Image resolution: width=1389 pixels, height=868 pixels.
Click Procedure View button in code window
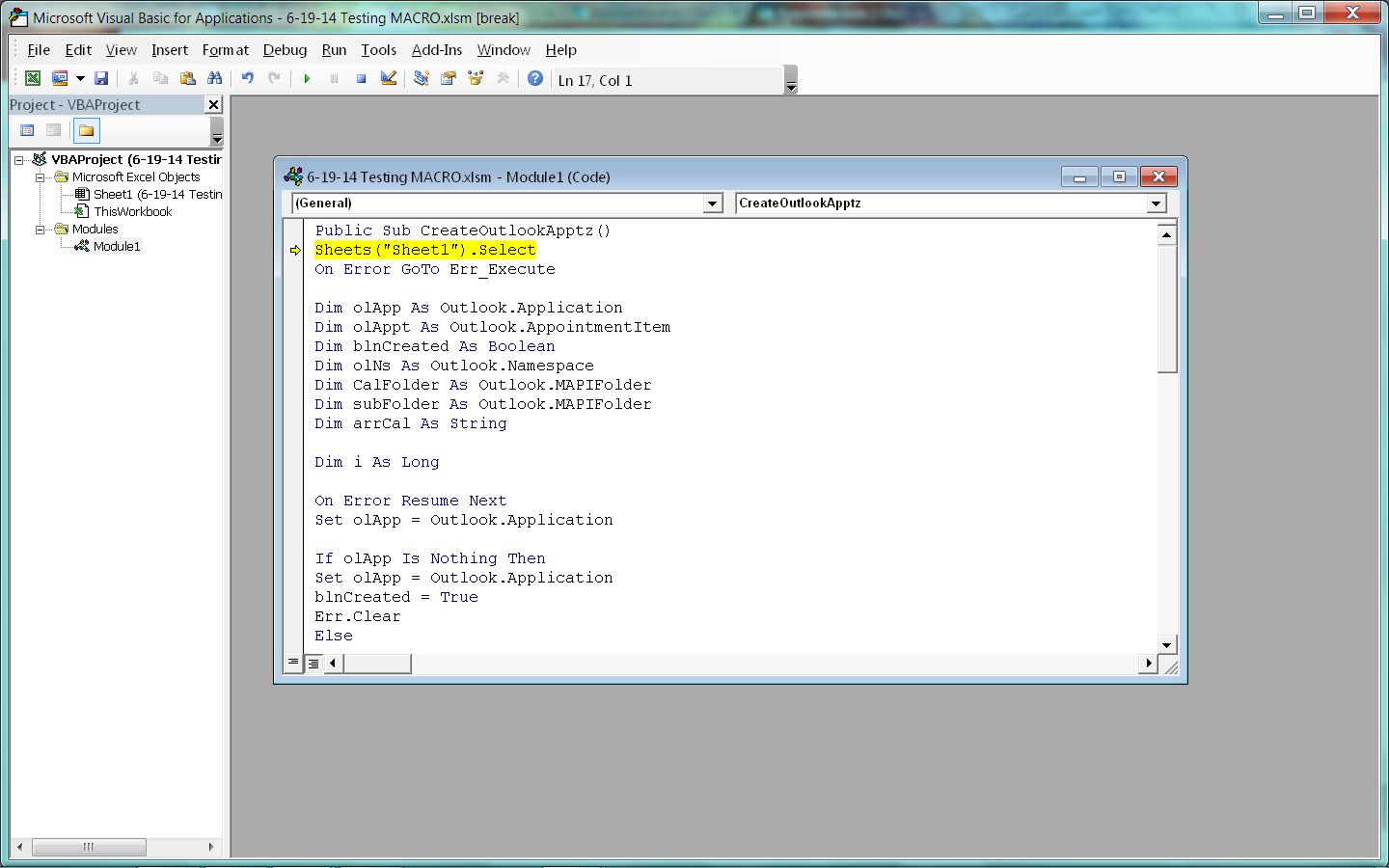pos(293,663)
